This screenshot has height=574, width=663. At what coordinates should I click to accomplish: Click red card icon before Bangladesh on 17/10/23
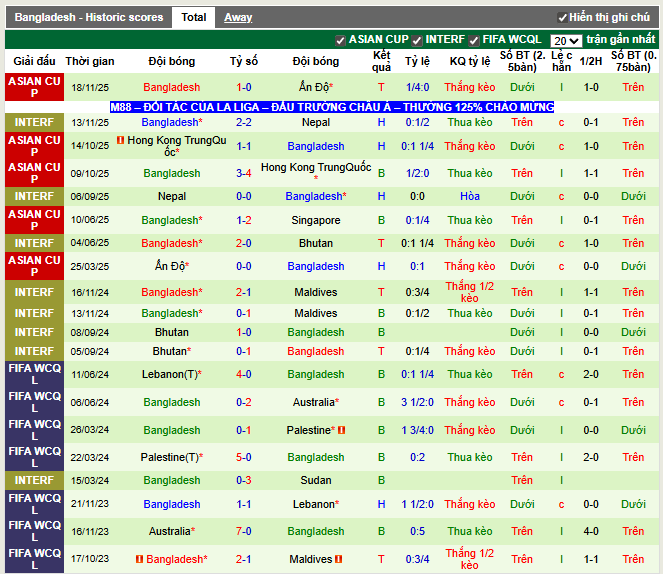[139, 559]
